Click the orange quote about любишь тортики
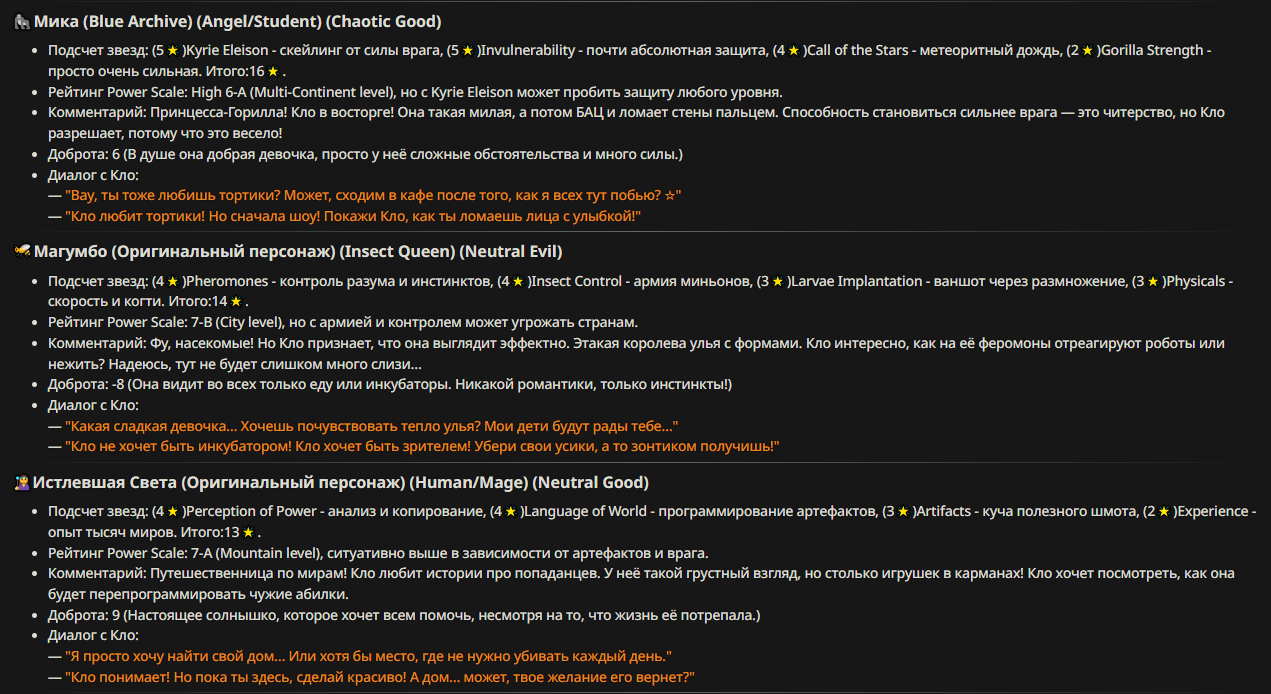The image size is (1271, 694). (x=373, y=195)
